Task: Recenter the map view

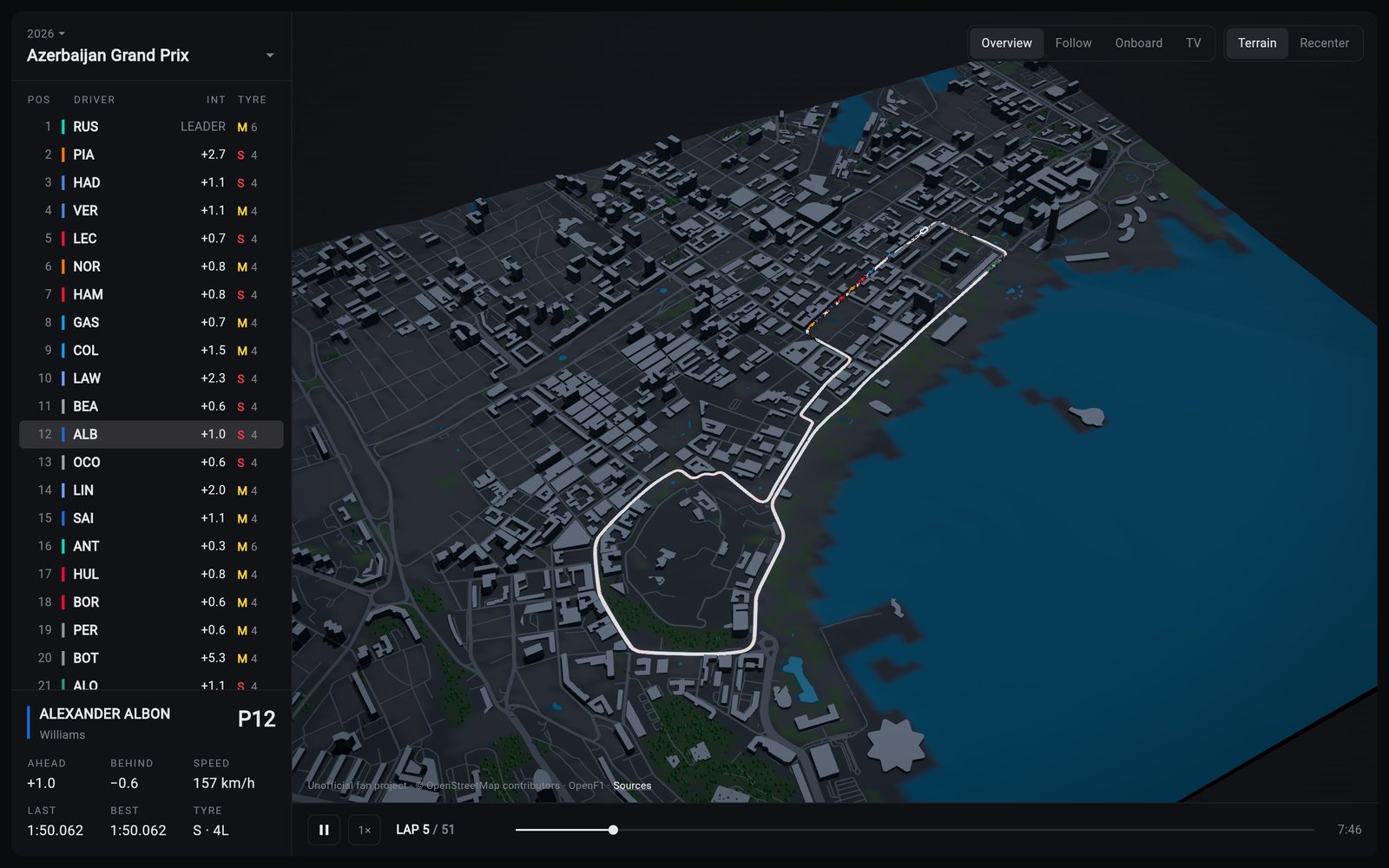Action: click(1324, 43)
